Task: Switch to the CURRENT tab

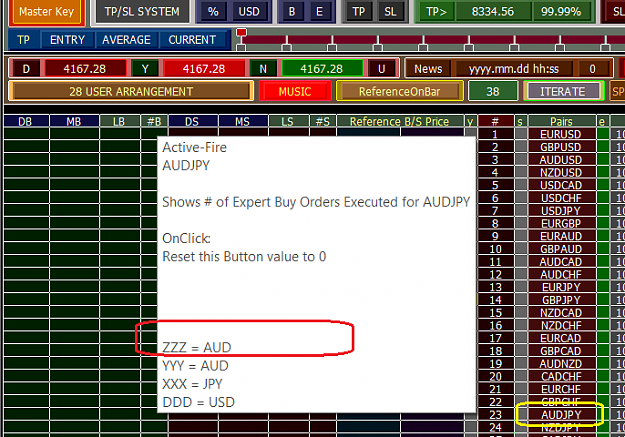Action: point(192,40)
